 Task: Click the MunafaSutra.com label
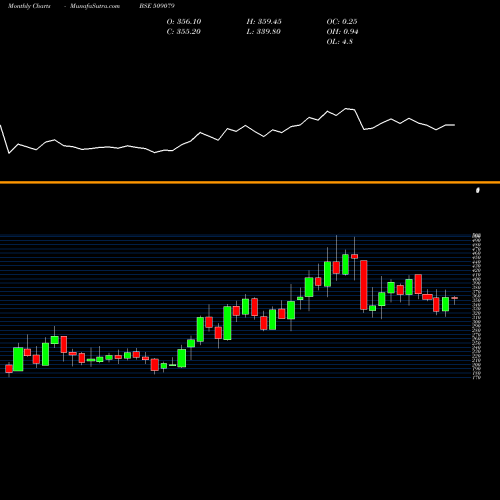pos(95,6)
